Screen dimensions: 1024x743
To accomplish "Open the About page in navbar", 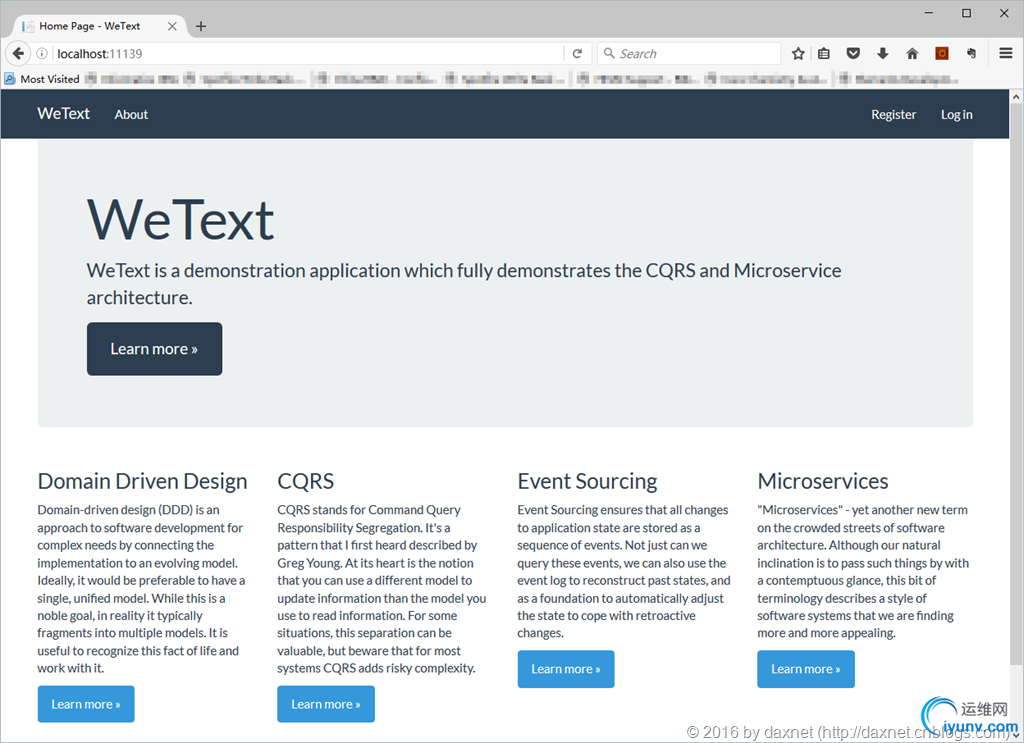I will 131,114.
